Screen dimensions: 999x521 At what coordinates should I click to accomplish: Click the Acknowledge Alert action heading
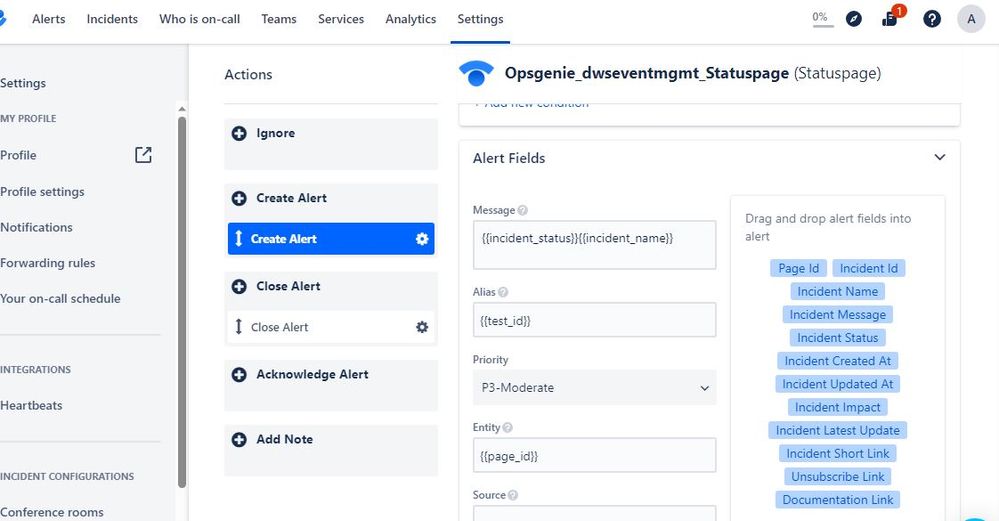click(x=312, y=375)
